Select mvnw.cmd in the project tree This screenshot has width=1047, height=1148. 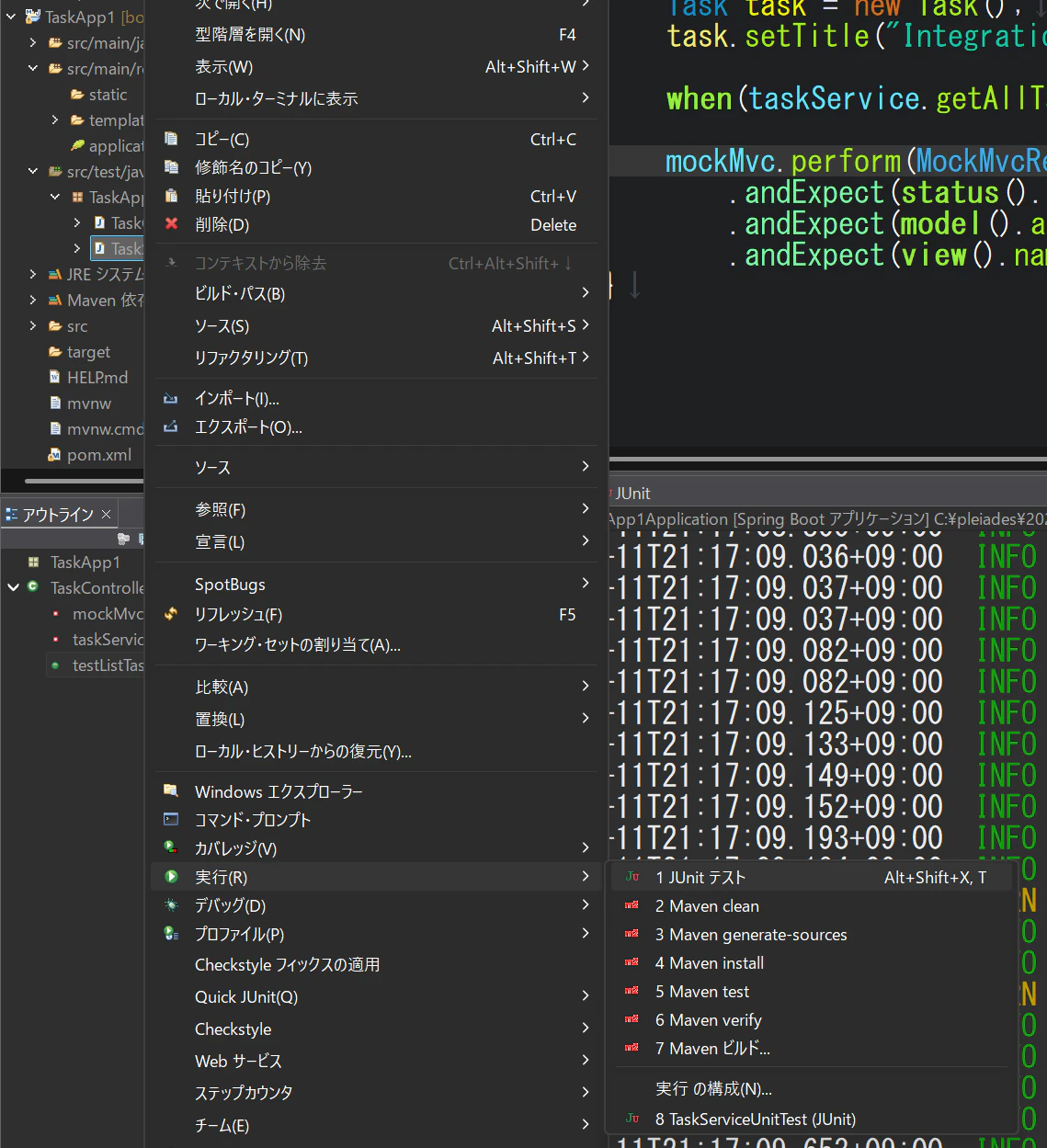click(105, 429)
